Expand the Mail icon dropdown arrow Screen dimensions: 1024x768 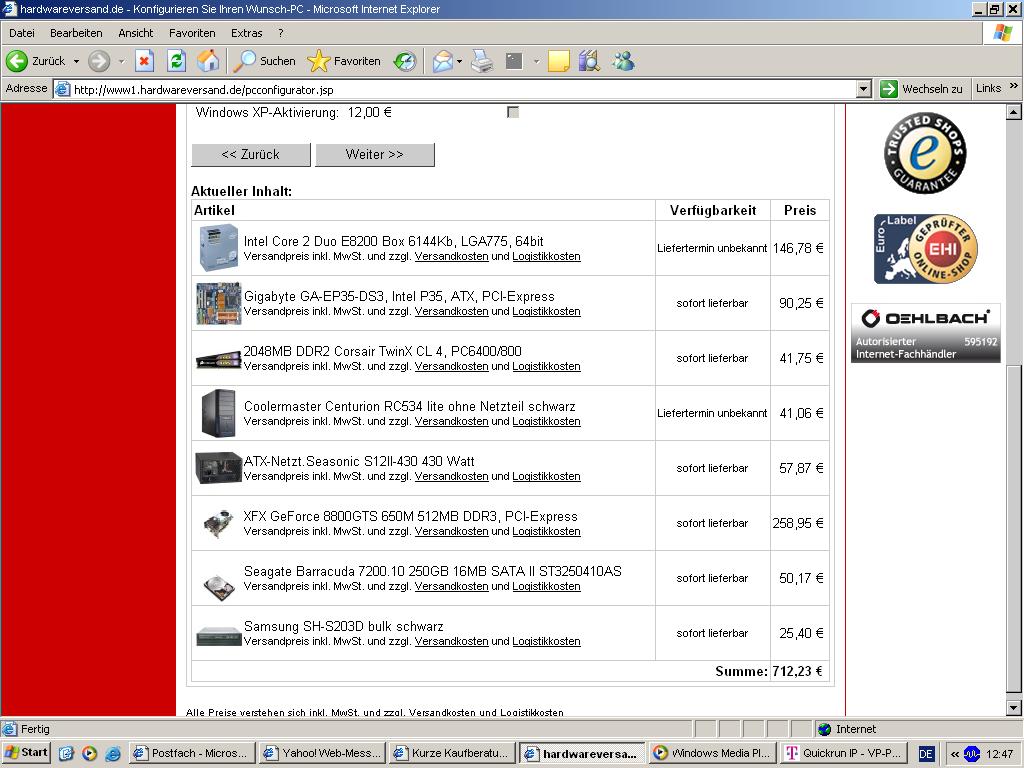click(460, 61)
